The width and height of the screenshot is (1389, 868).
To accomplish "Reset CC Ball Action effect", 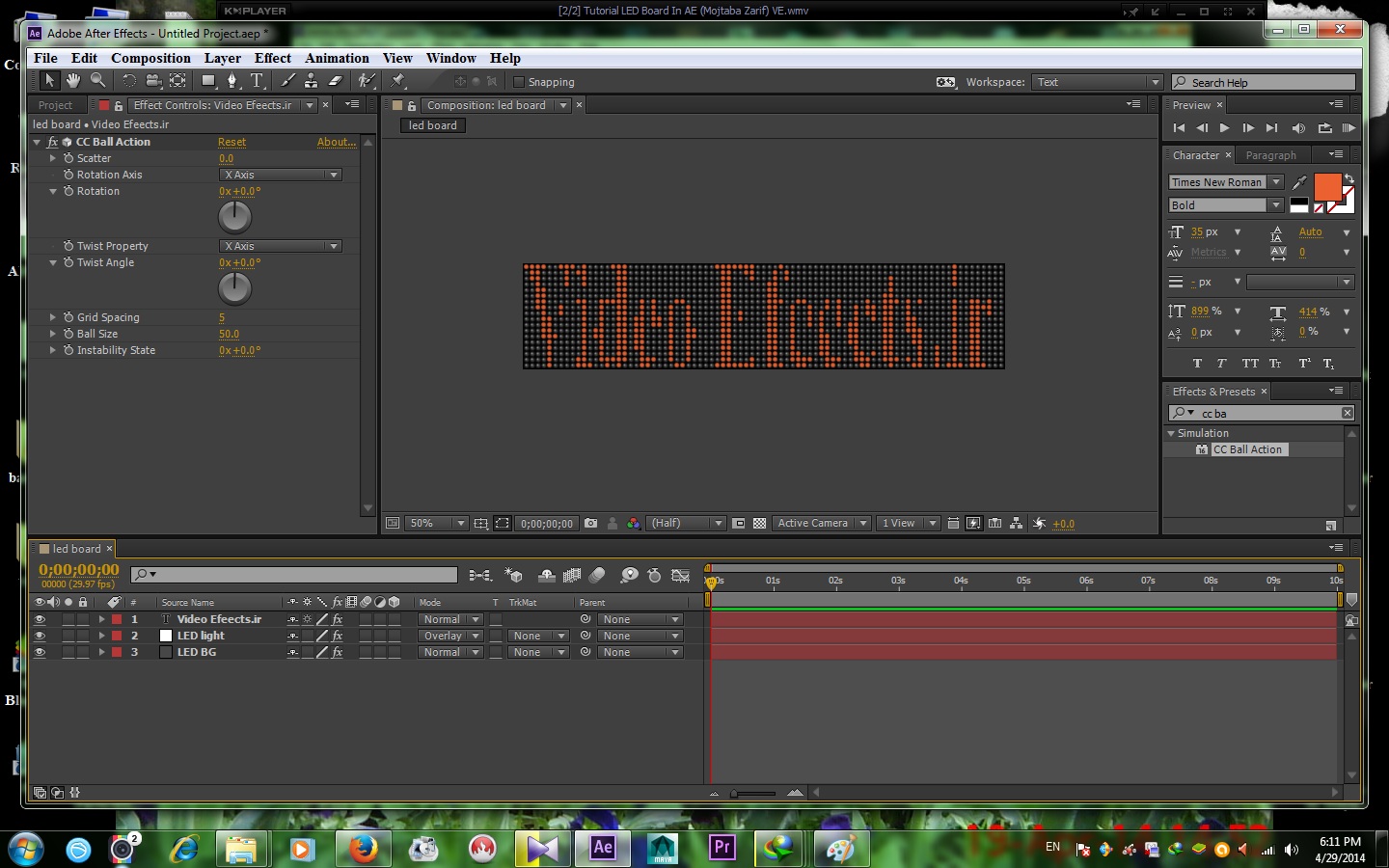I will [231, 142].
